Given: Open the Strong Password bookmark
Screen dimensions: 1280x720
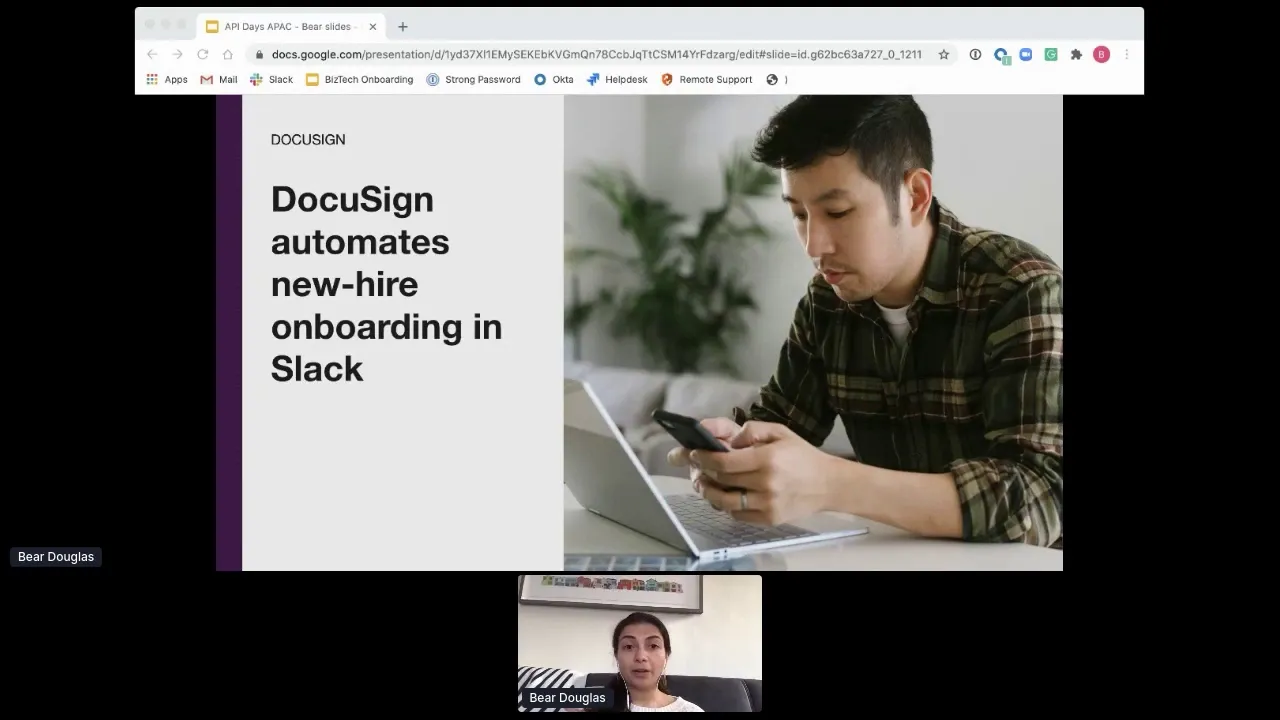Looking at the screenshot, I should (x=473, y=80).
